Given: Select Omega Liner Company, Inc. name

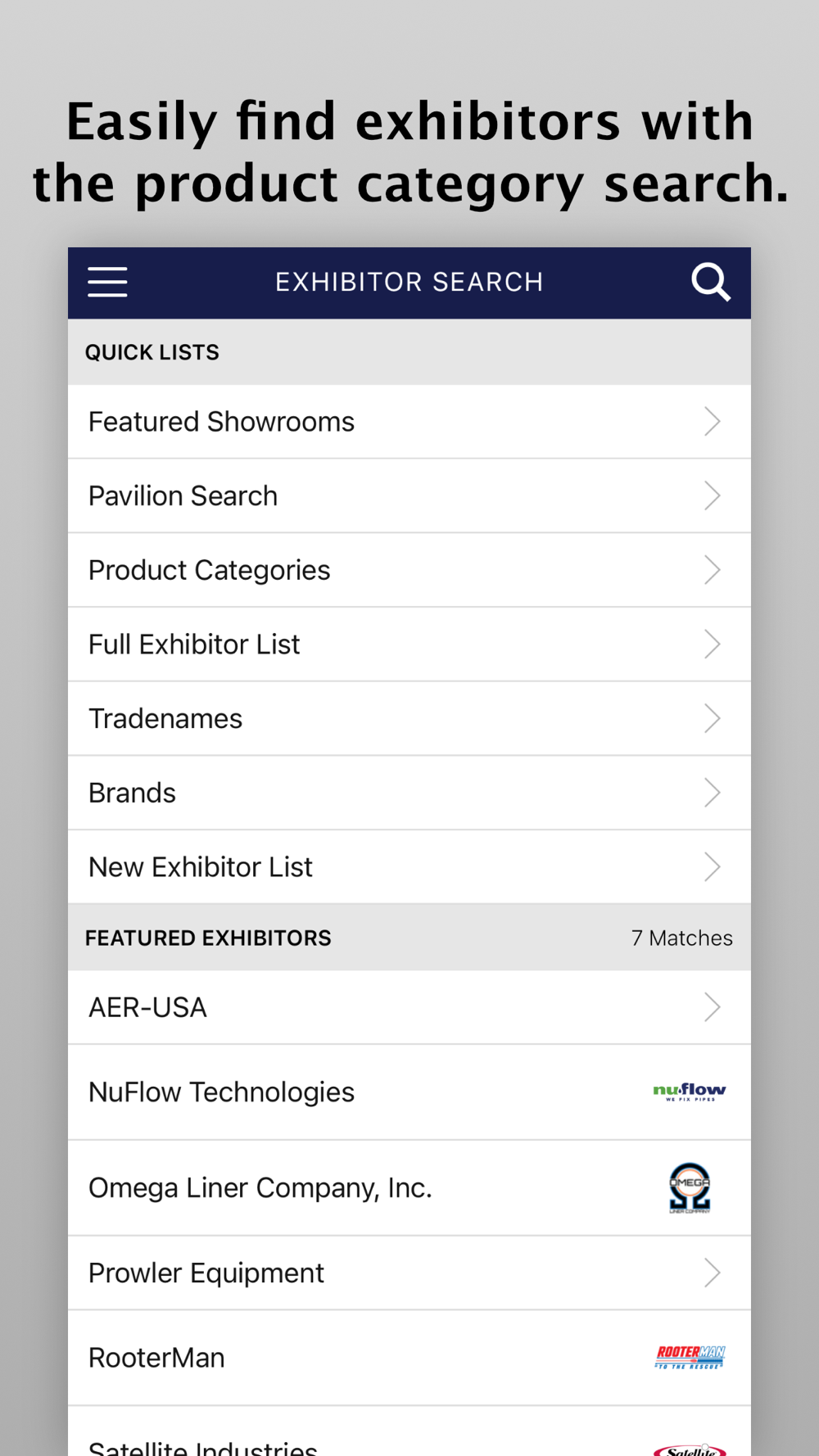Looking at the screenshot, I should [260, 1187].
